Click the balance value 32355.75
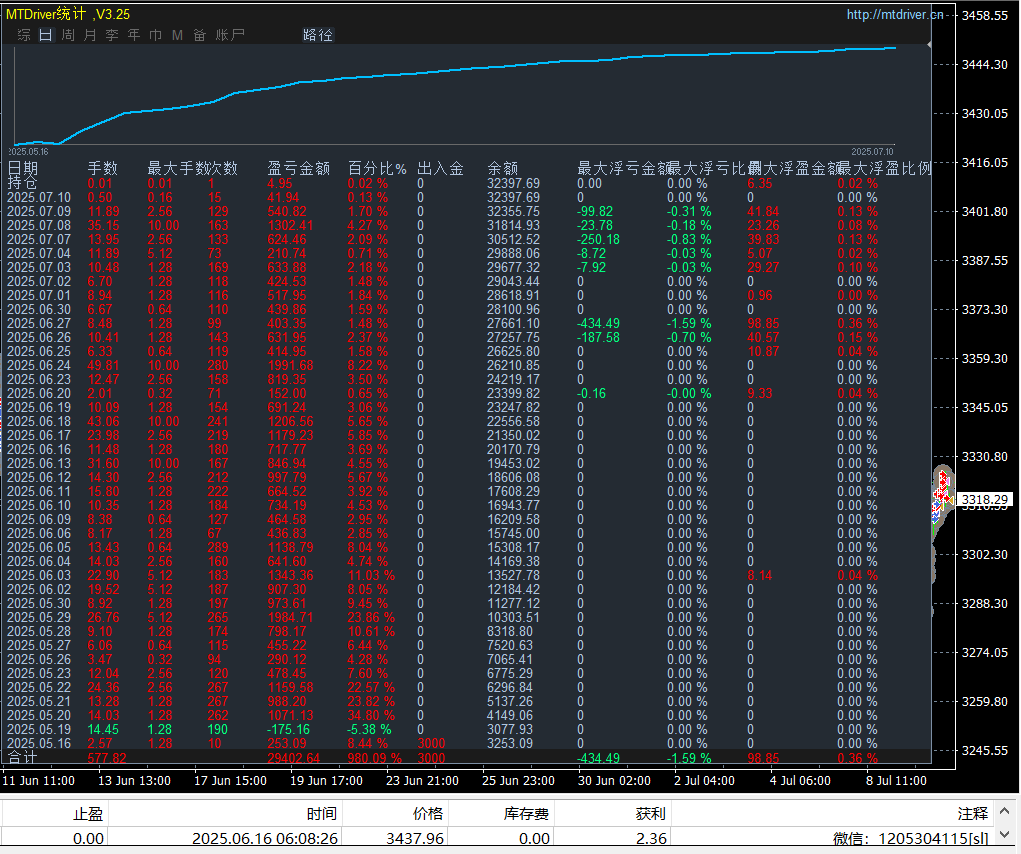Image resolution: width=1021 pixels, height=854 pixels. [x=513, y=212]
